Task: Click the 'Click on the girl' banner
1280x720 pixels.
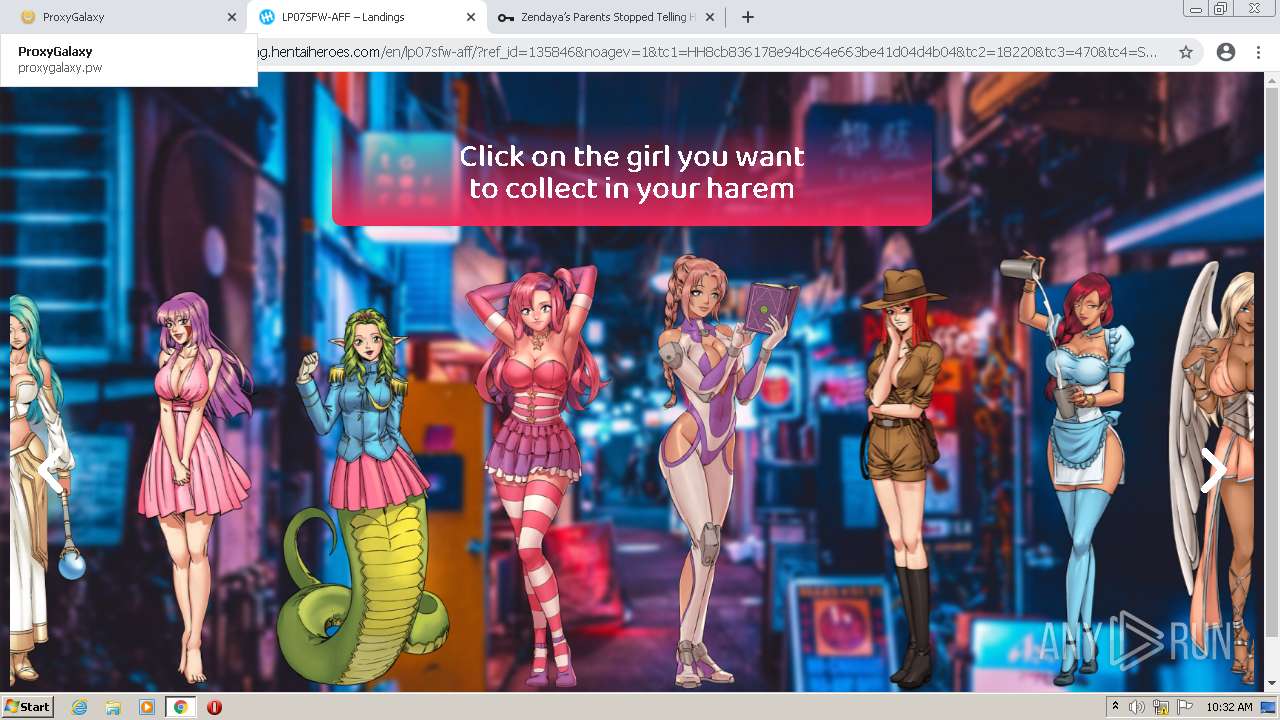Action: click(632, 164)
